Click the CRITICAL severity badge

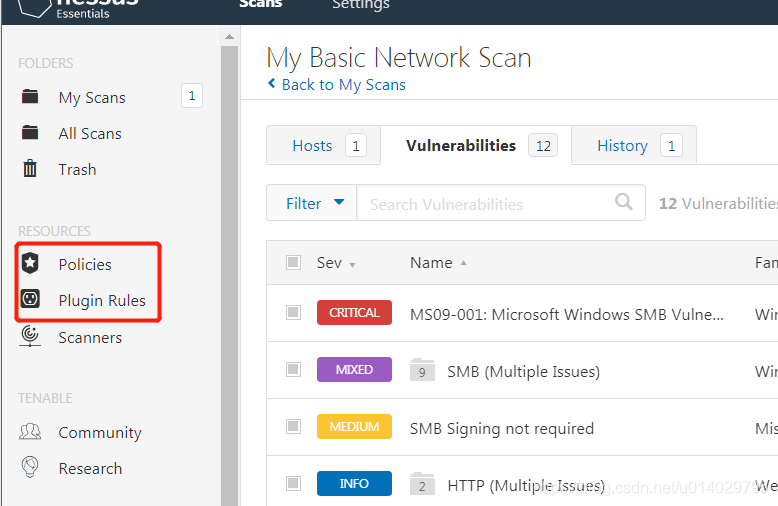click(x=354, y=313)
